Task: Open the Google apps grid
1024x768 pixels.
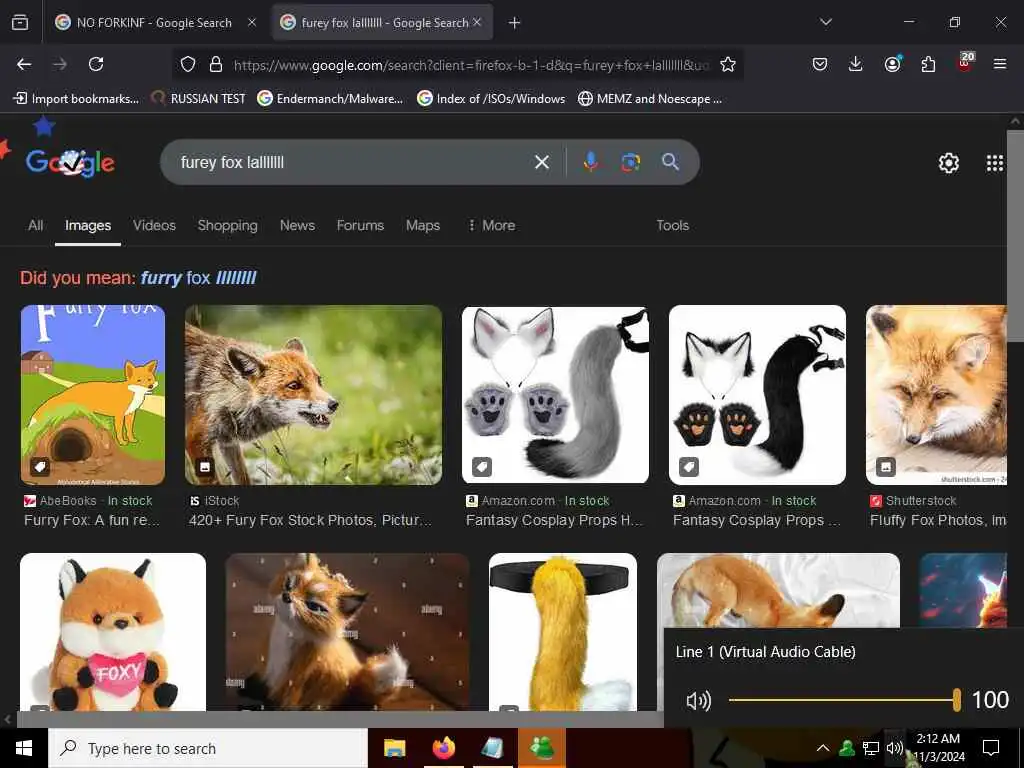Action: (x=995, y=163)
